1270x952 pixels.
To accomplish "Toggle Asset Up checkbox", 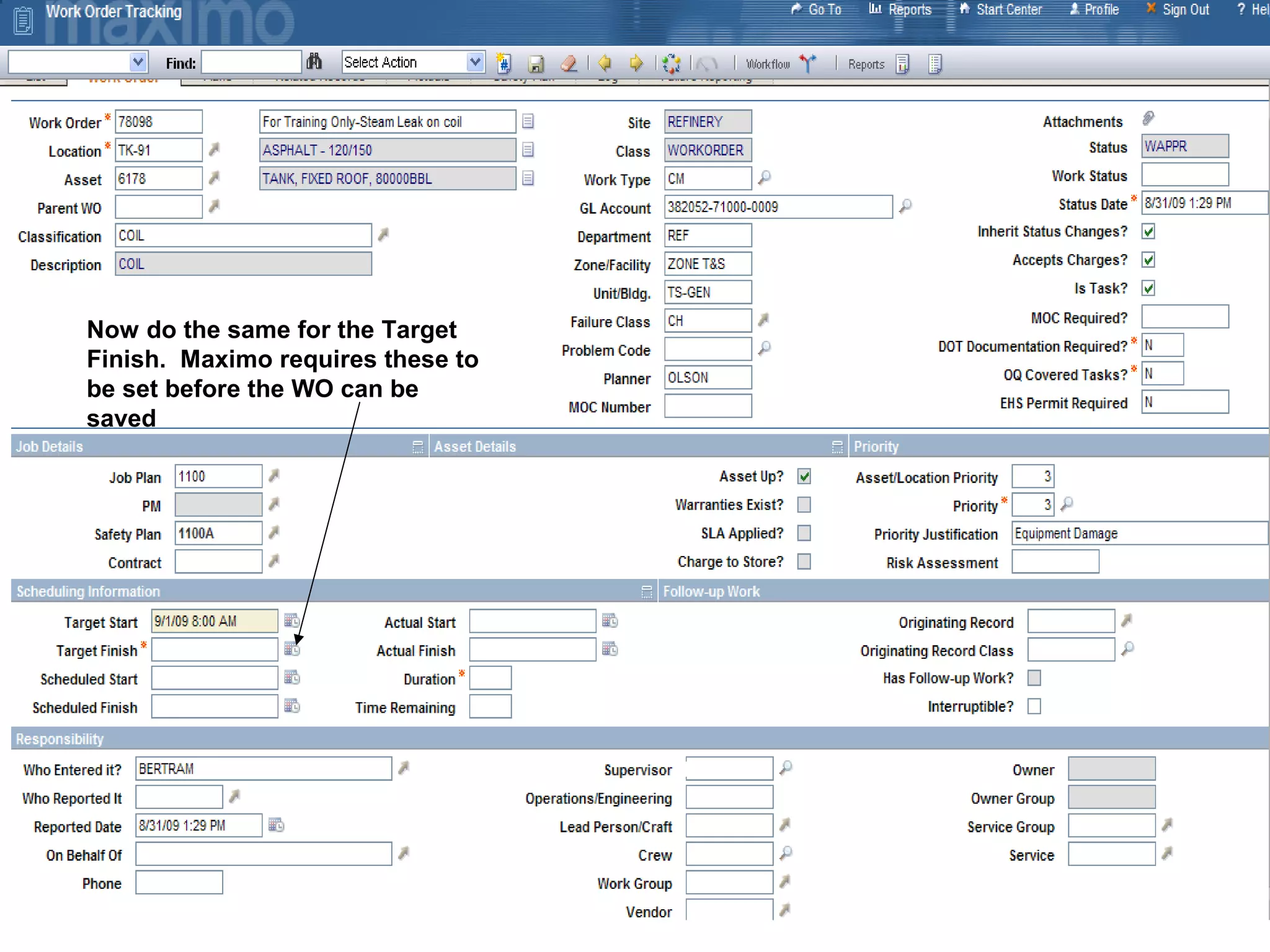I will (804, 477).
